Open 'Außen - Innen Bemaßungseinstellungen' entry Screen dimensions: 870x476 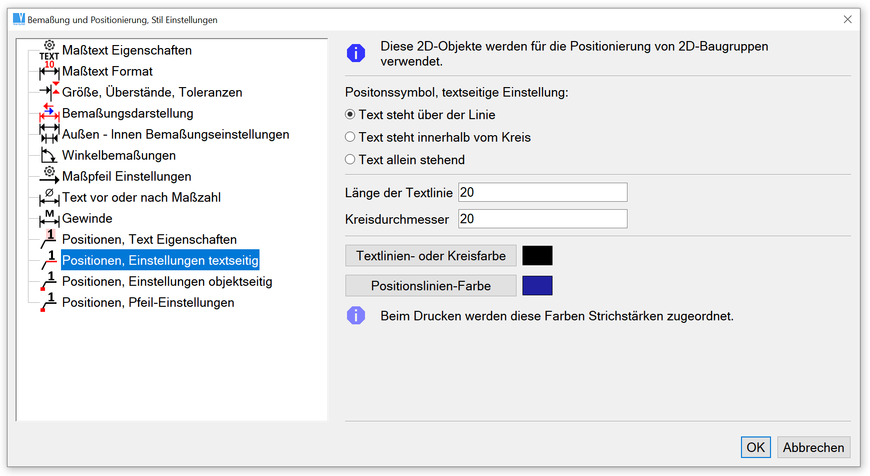(x=175, y=134)
